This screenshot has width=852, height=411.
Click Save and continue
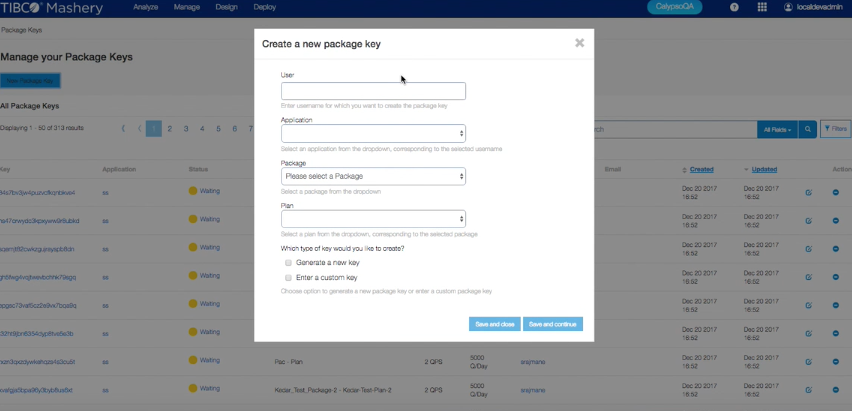(553, 324)
